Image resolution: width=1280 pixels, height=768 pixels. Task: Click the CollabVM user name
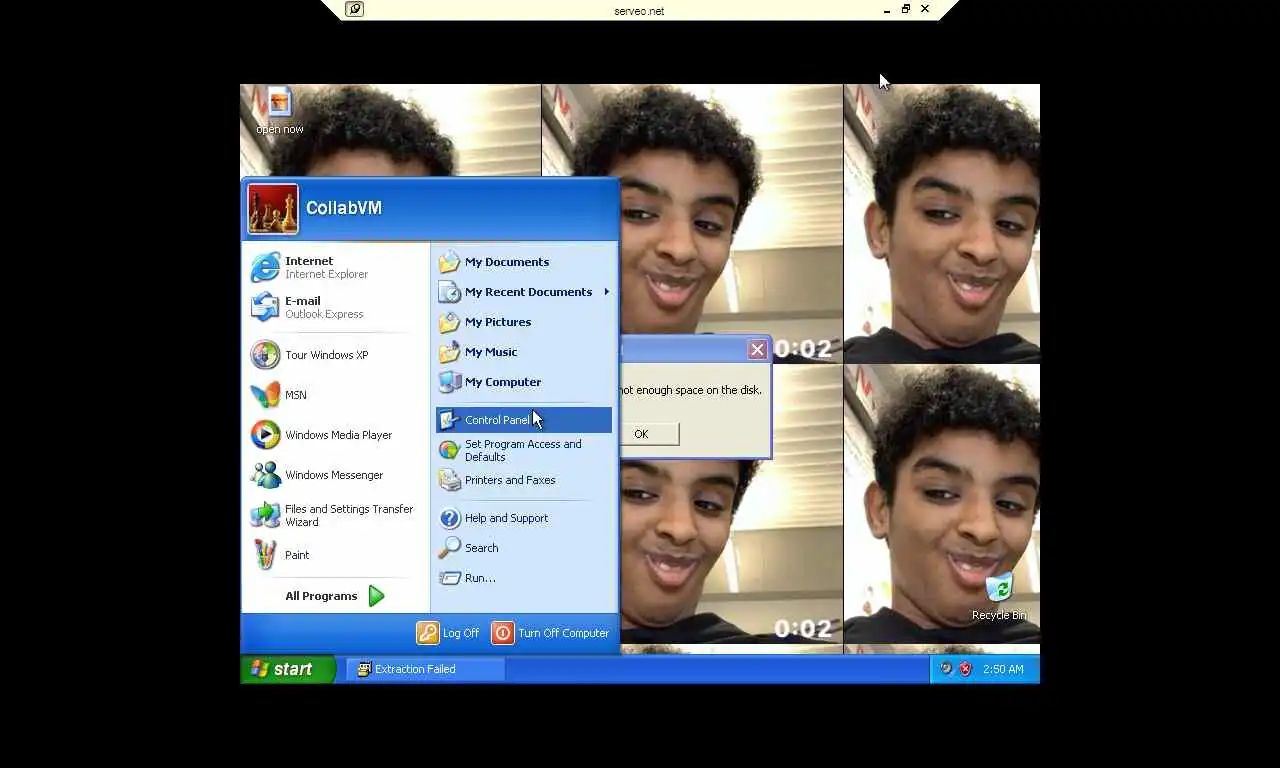pos(344,208)
